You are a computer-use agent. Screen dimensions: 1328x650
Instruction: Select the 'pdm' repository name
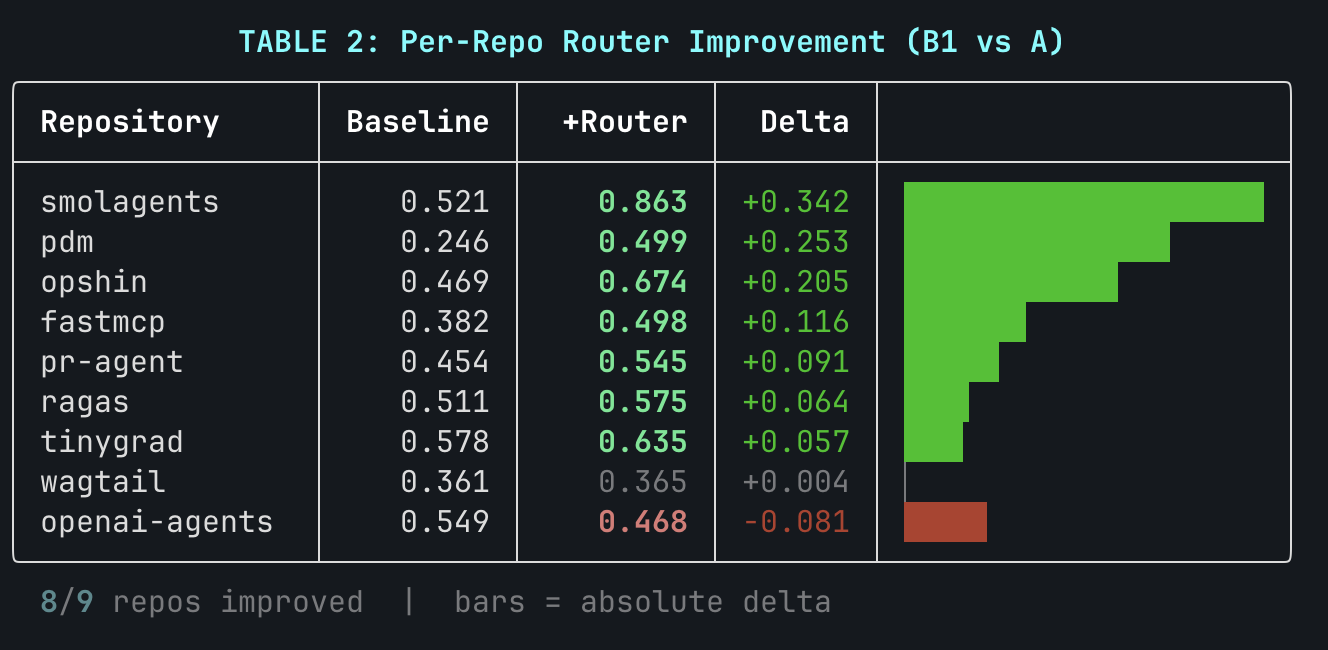pos(67,242)
